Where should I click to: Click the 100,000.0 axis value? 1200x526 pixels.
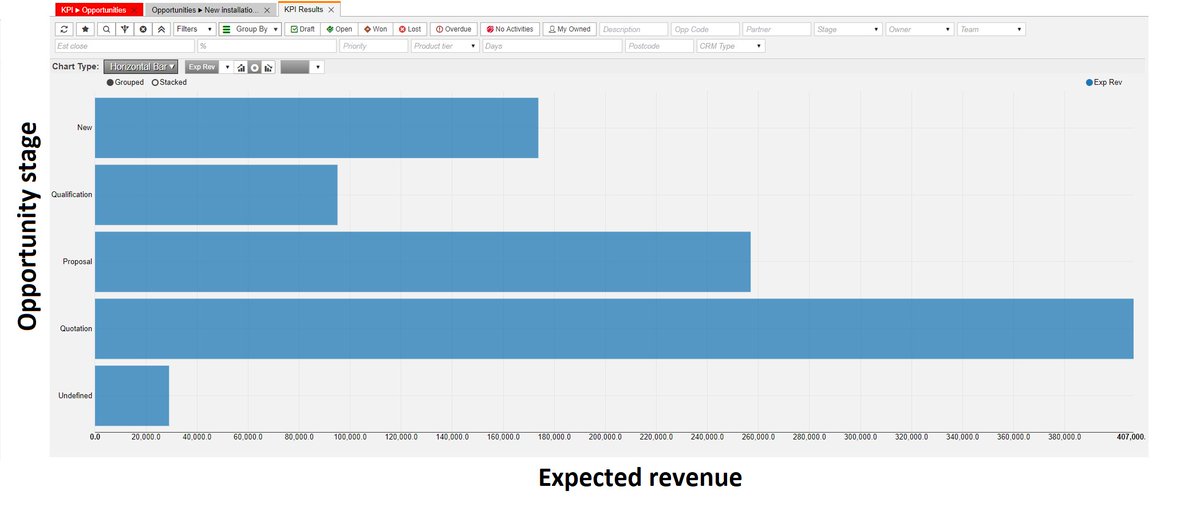pyautogui.click(x=350, y=437)
